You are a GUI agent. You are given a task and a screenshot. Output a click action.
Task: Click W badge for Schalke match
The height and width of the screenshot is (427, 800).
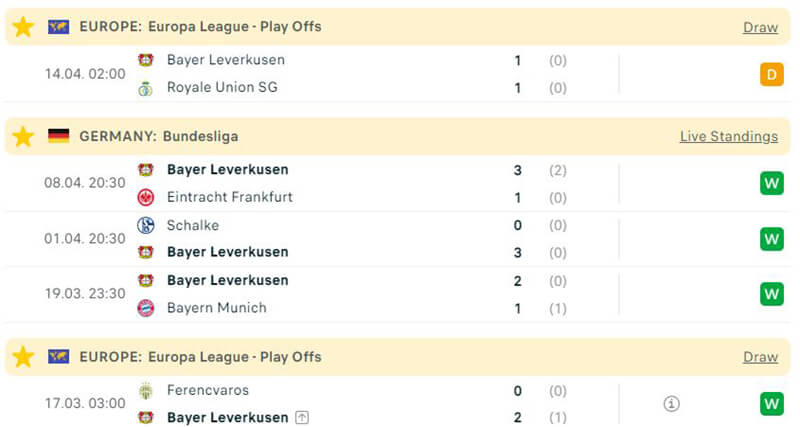click(771, 239)
